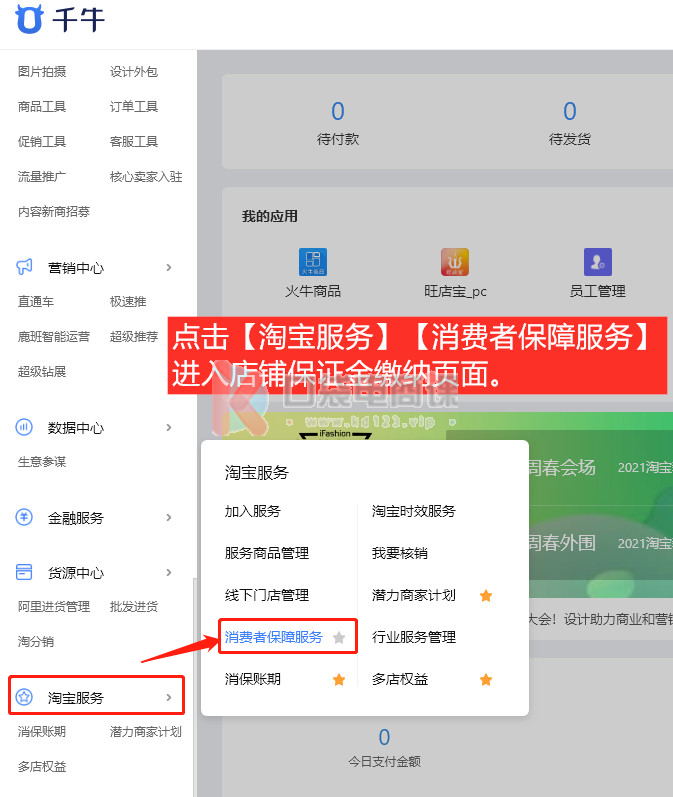Select 潜力商家计划 in the popup menu
This screenshot has width=673, height=797.
413,595
